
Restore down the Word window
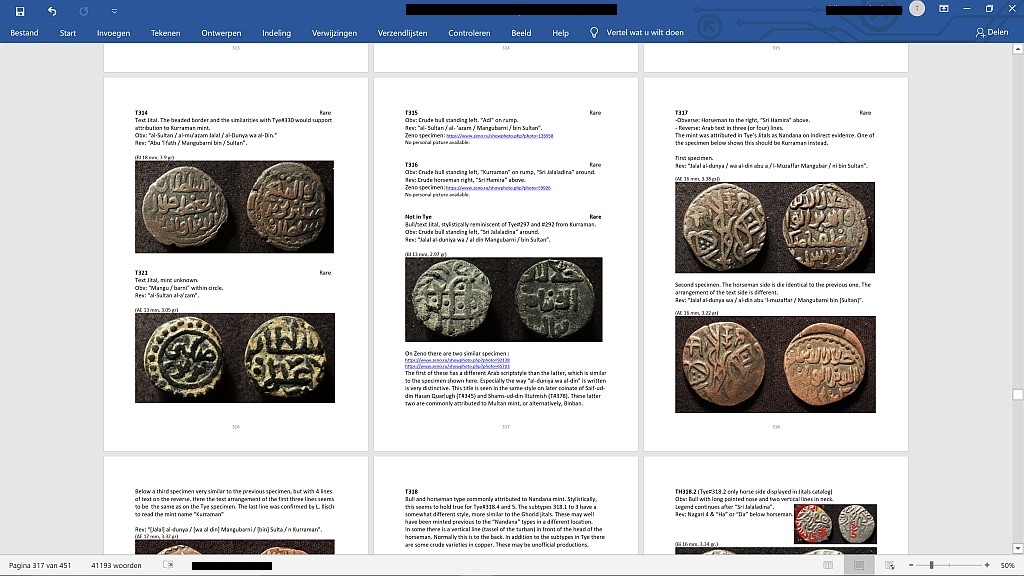coord(989,8)
